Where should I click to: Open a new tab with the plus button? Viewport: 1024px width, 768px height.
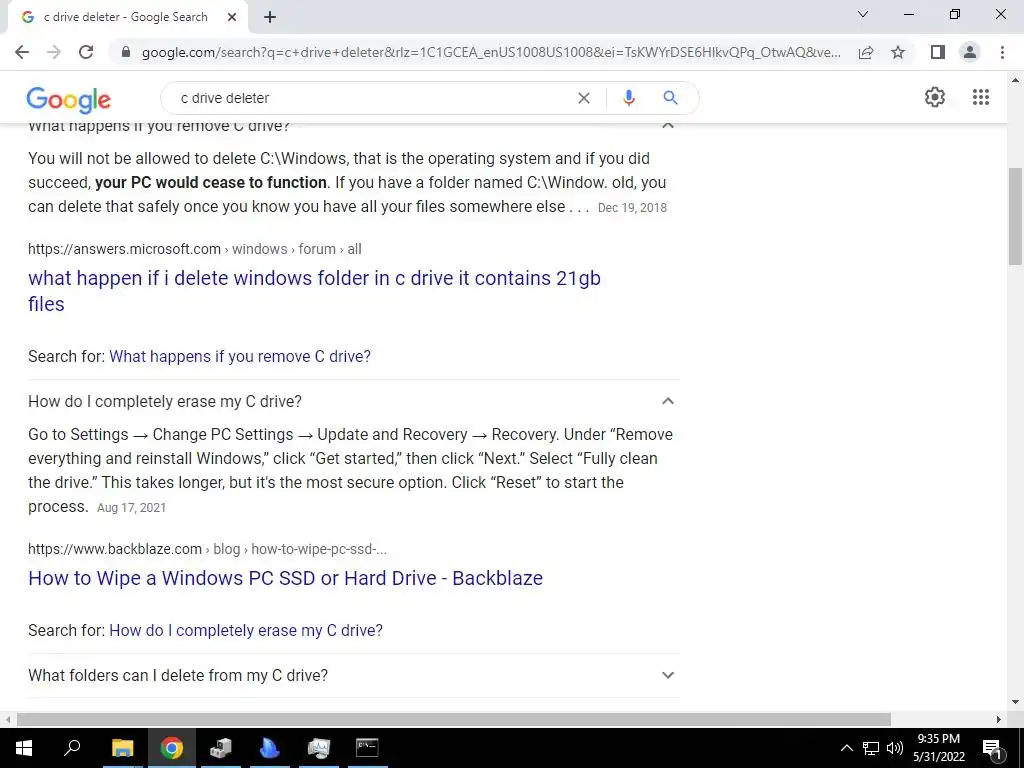[x=270, y=18]
